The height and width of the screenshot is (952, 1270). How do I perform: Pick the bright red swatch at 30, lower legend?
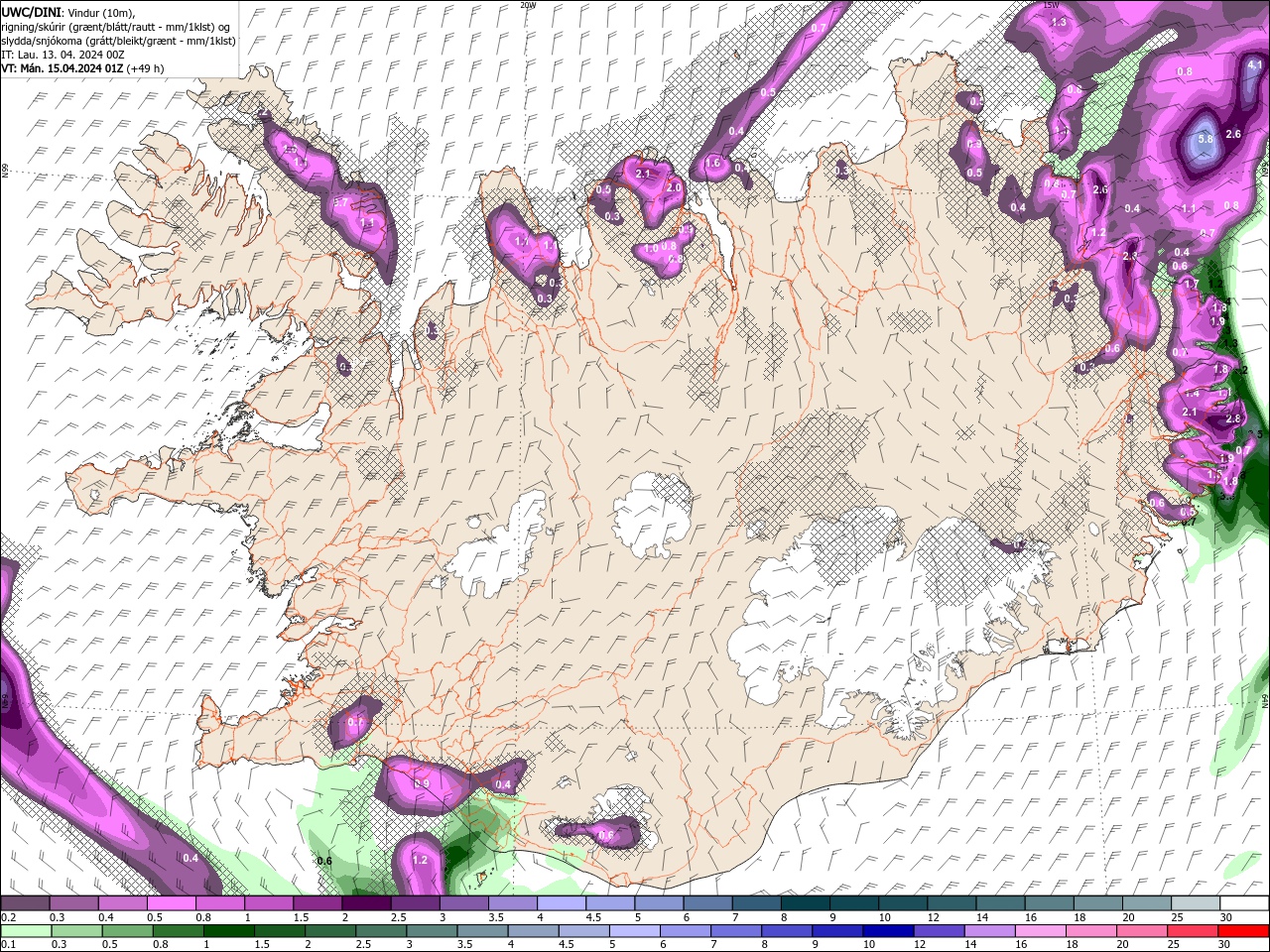click(1242, 931)
